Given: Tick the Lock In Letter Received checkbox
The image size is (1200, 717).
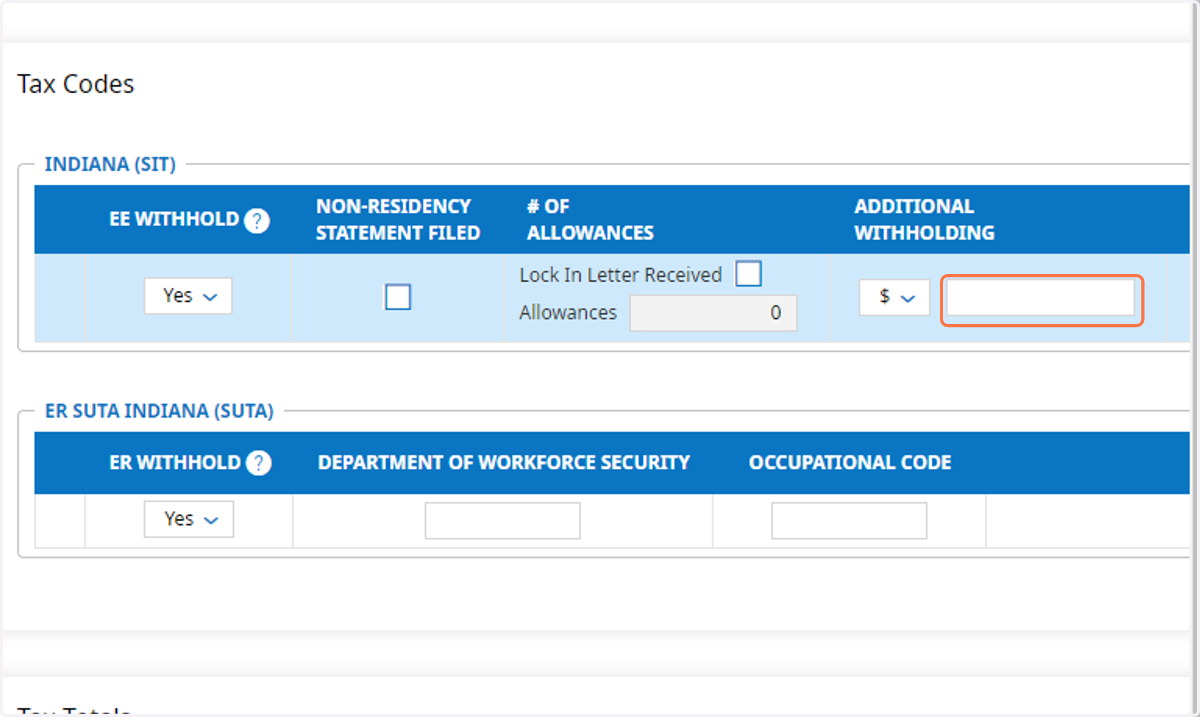Looking at the screenshot, I should (x=748, y=273).
